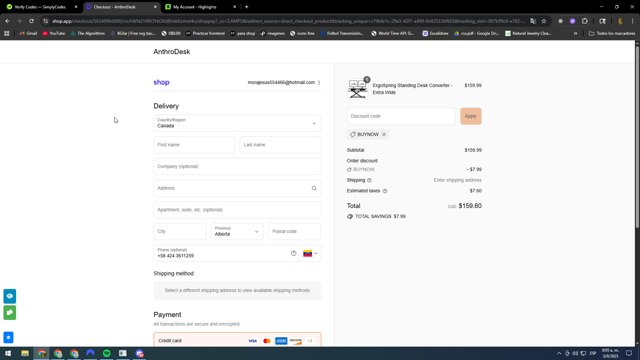Close the Verify Codes tab
This screenshot has width=640, height=360.
(x=76, y=7)
